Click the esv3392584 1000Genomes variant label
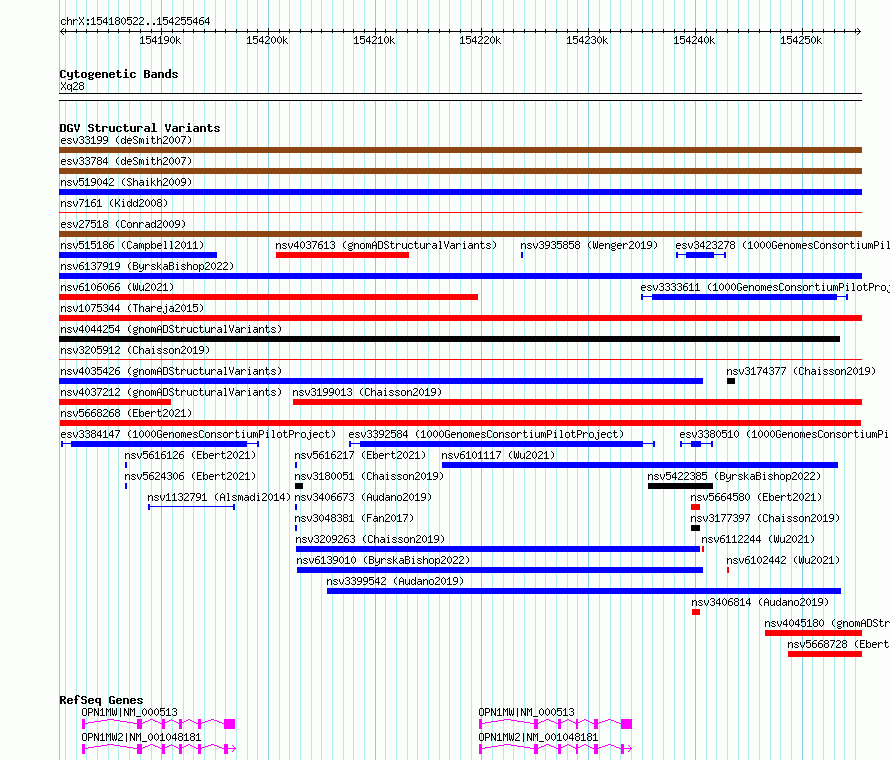This screenshot has height=760, width=890. coord(486,434)
